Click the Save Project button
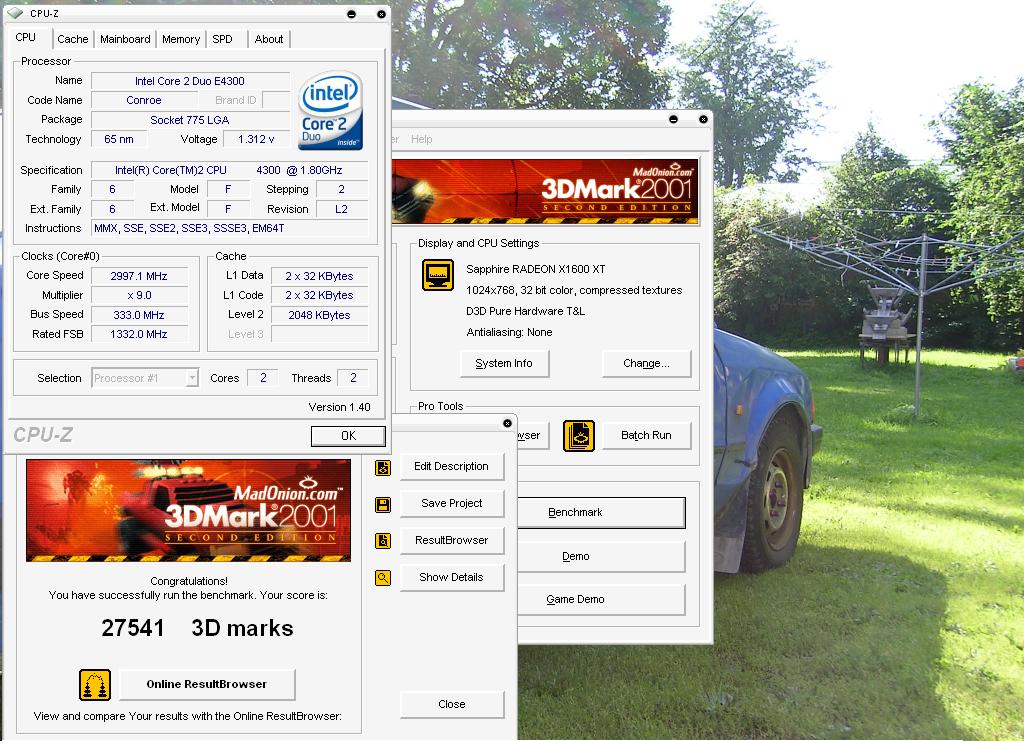The height and width of the screenshot is (741, 1024). [451, 503]
